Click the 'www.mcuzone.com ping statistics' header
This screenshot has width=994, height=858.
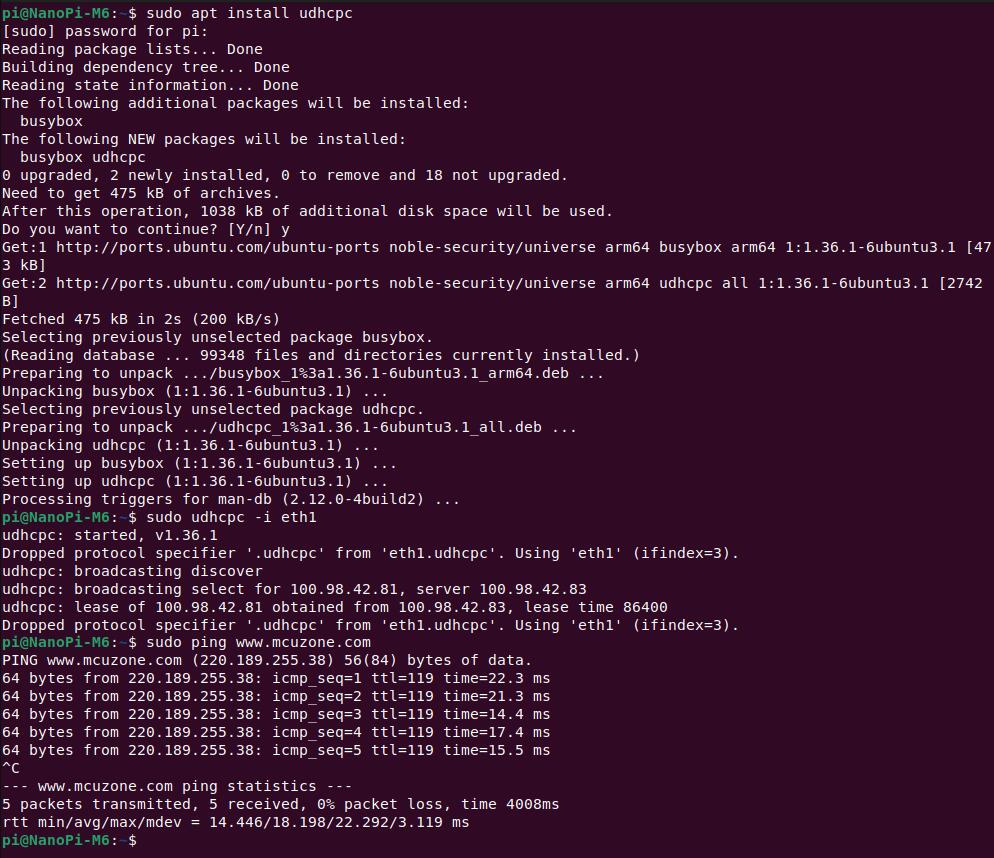click(177, 786)
